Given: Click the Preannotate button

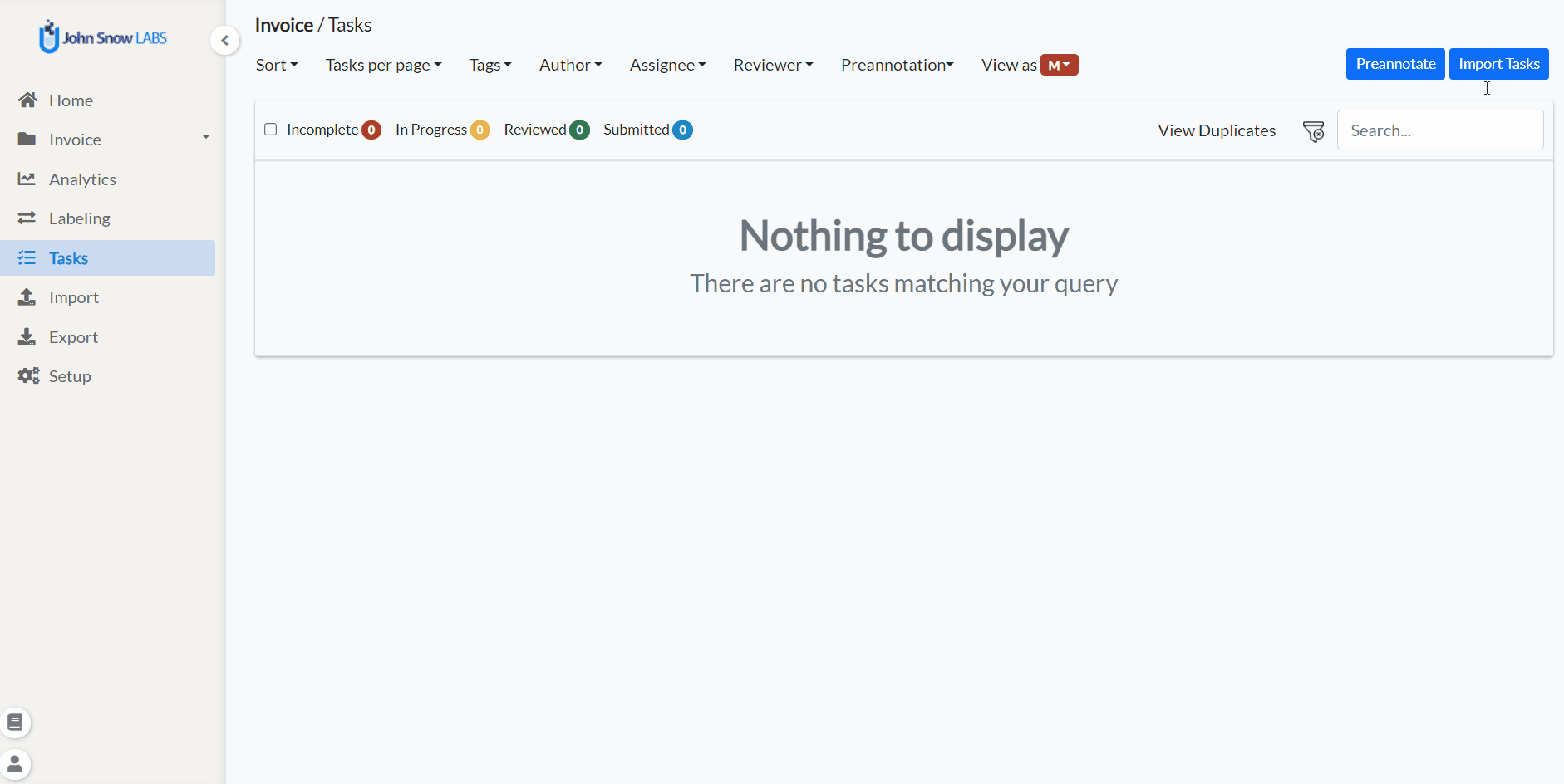Looking at the screenshot, I should [1395, 64].
